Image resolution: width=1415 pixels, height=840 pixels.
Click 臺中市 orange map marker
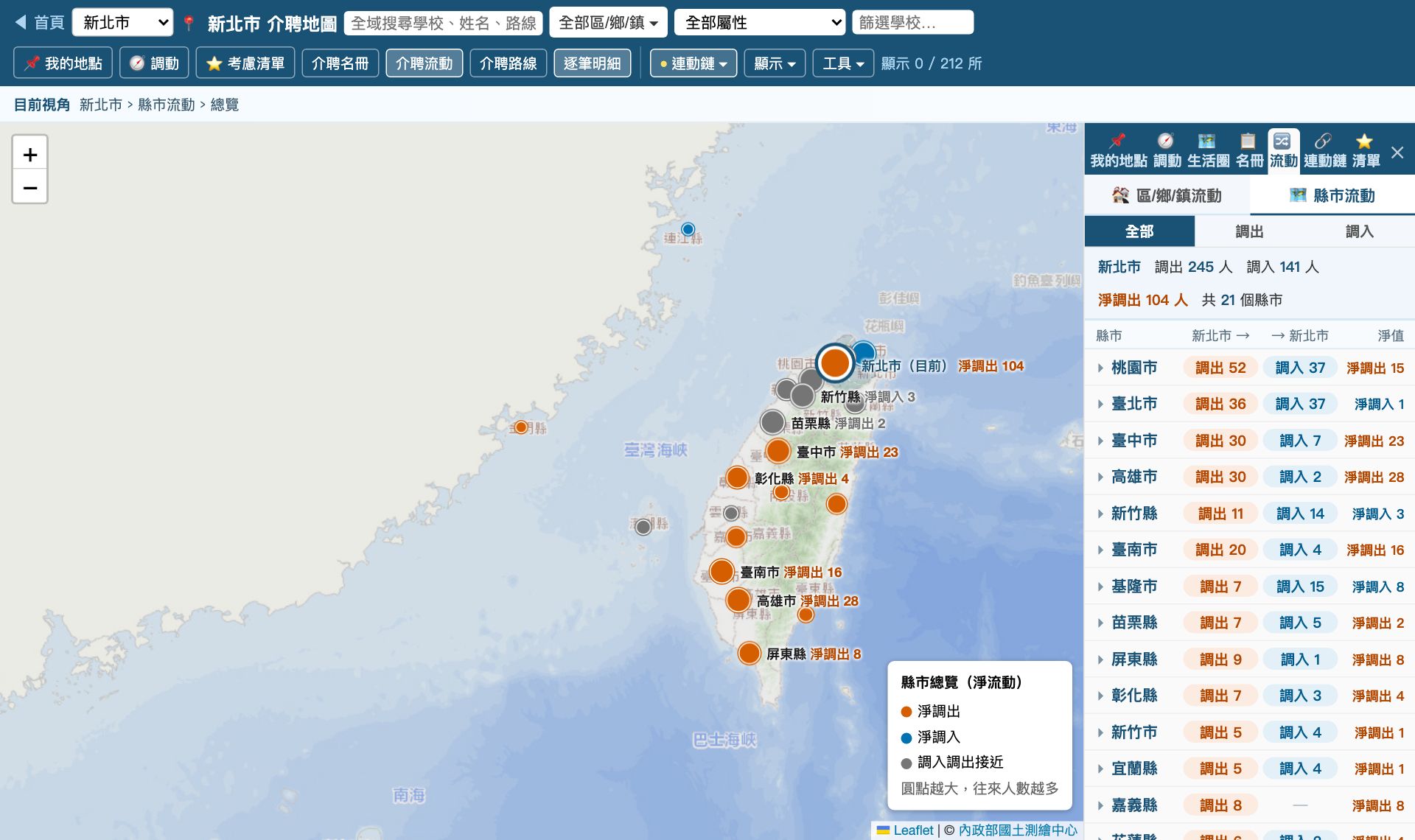778,451
